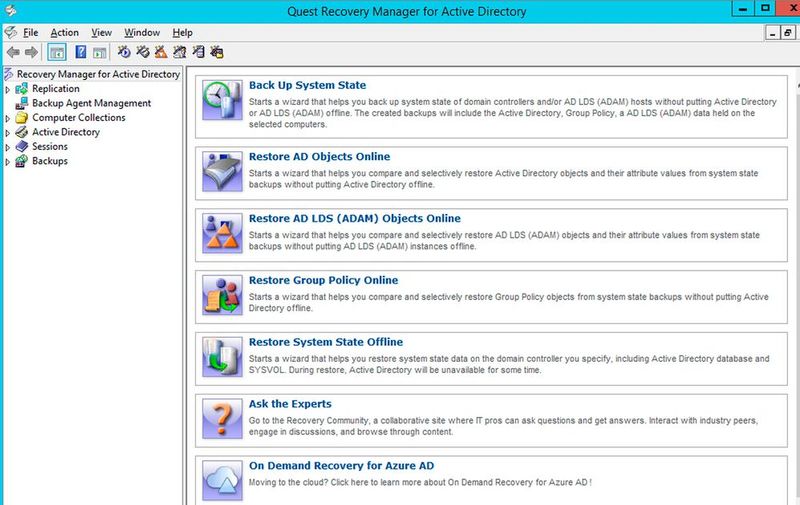Click the Group Policy restore wizard toolbar icon
The width and height of the screenshot is (800, 505).
click(x=180, y=52)
